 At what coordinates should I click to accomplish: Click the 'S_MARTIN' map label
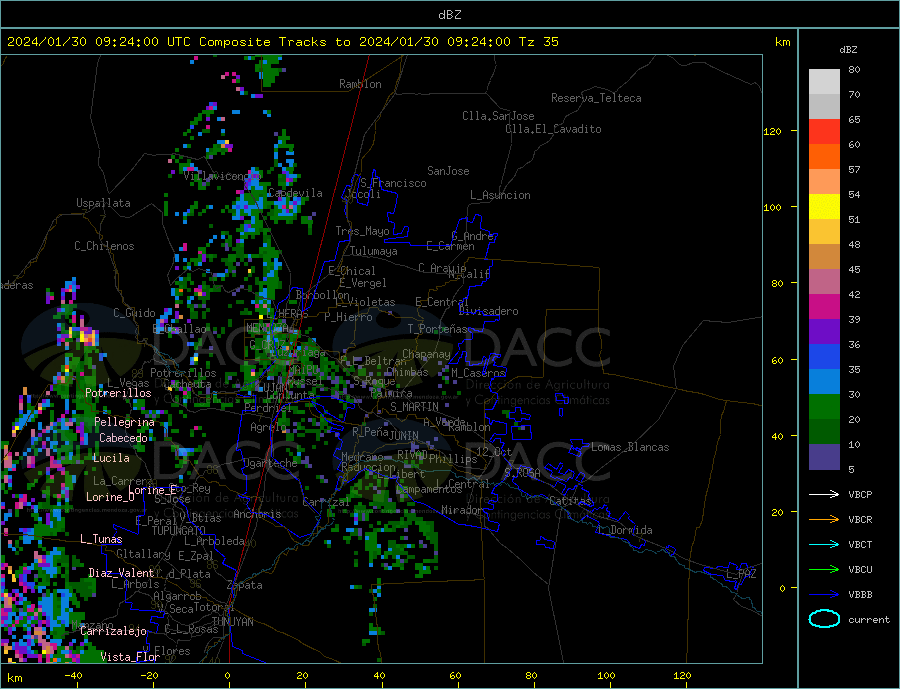pyautogui.click(x=414, y=407)
